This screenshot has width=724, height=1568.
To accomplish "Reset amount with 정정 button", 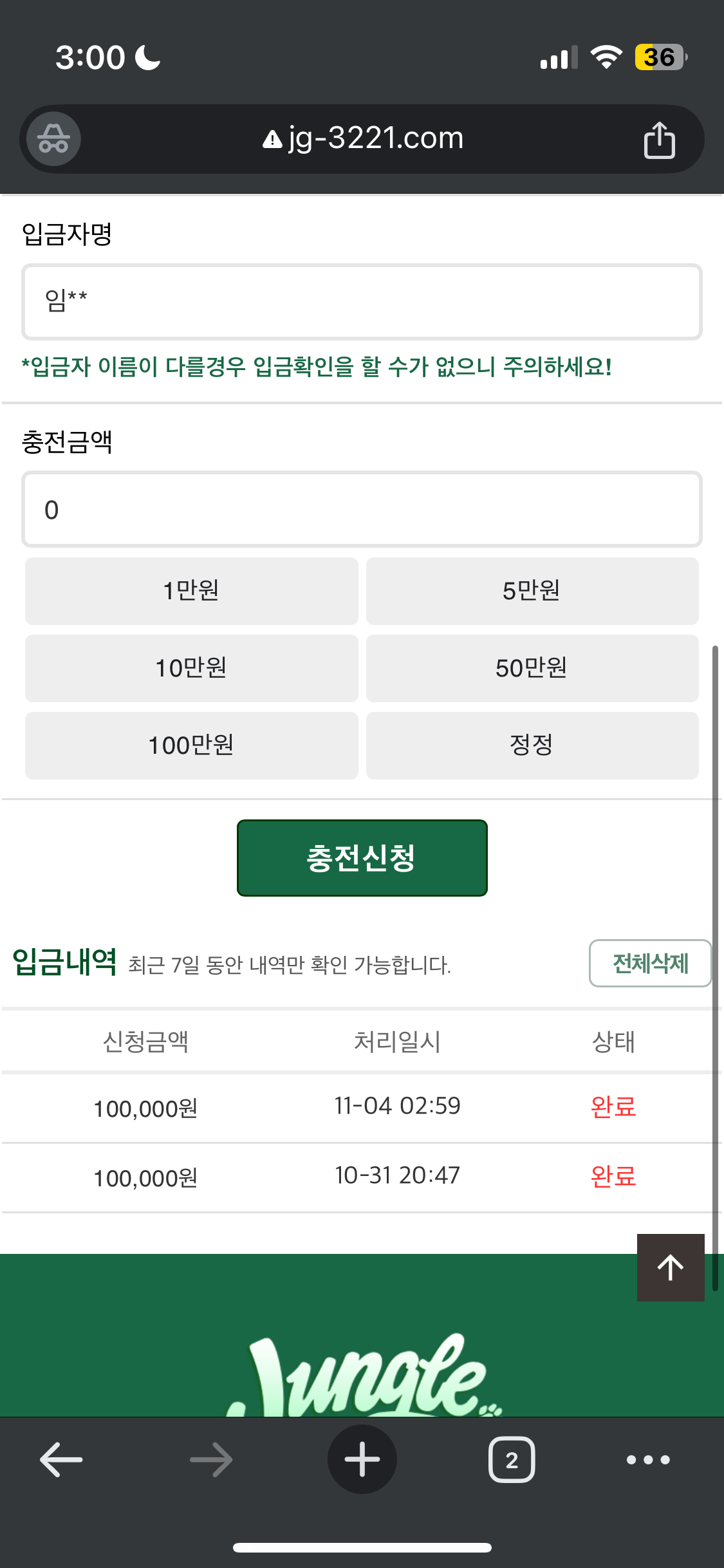I will point(532,745).
